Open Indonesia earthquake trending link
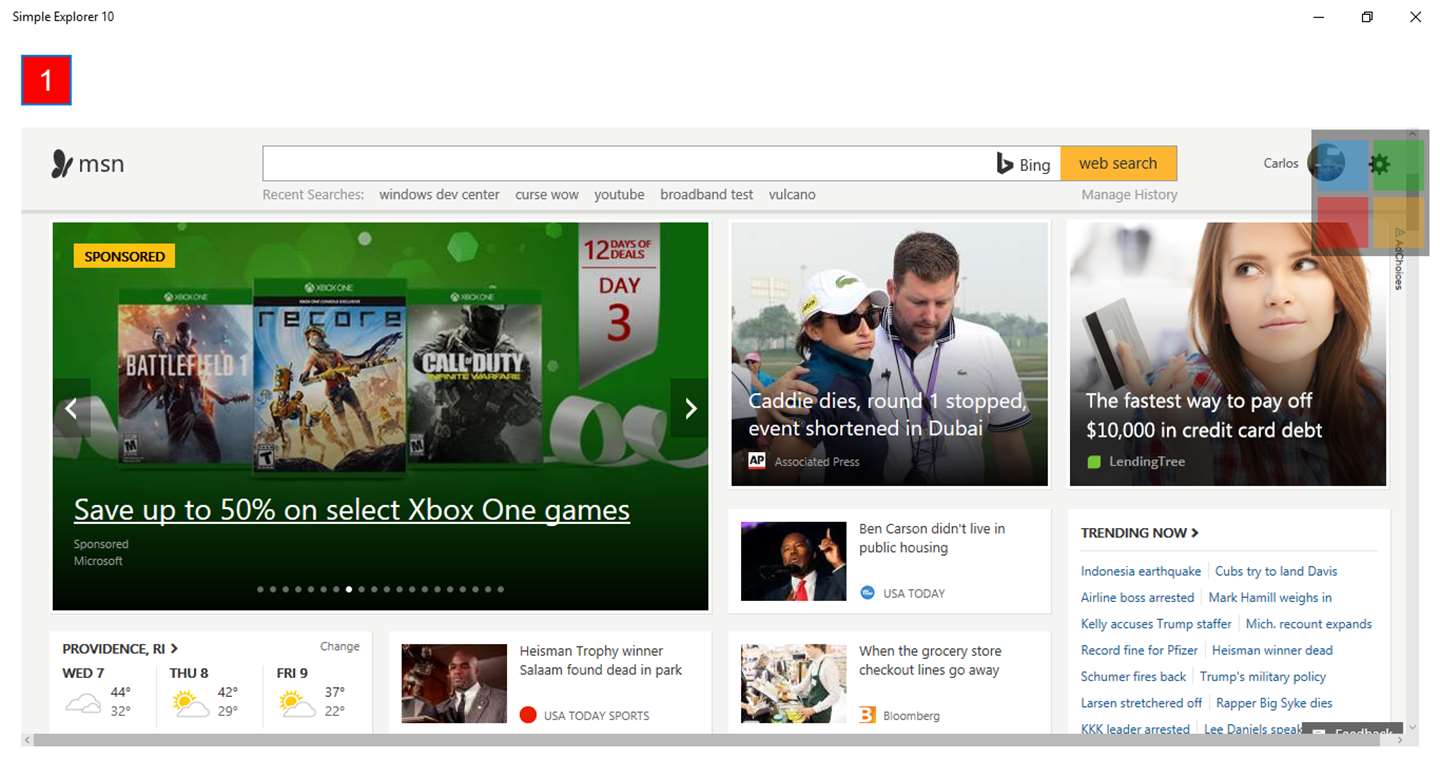 pos(1141,571)
